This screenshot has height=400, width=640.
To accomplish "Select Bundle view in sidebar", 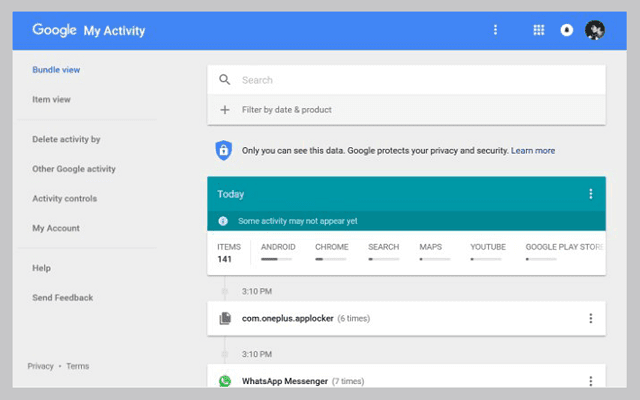I will point(56,70).
